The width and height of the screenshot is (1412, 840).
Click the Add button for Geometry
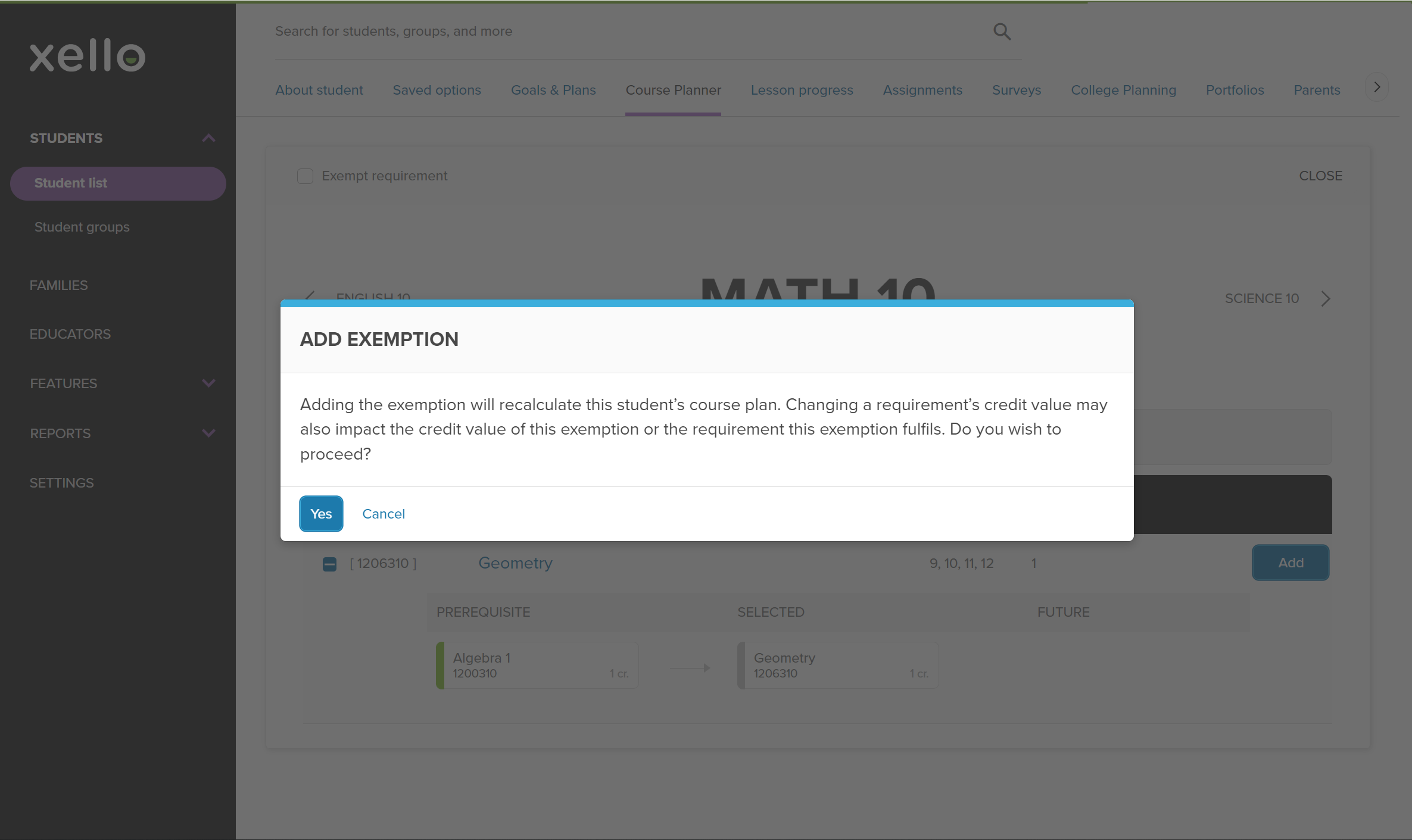click(x=1290, y=563)
